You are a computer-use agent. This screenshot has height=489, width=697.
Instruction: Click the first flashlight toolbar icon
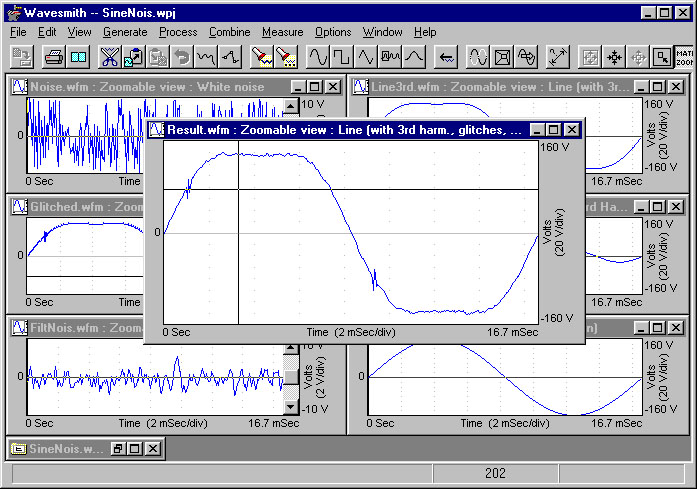tap(261, 57)
